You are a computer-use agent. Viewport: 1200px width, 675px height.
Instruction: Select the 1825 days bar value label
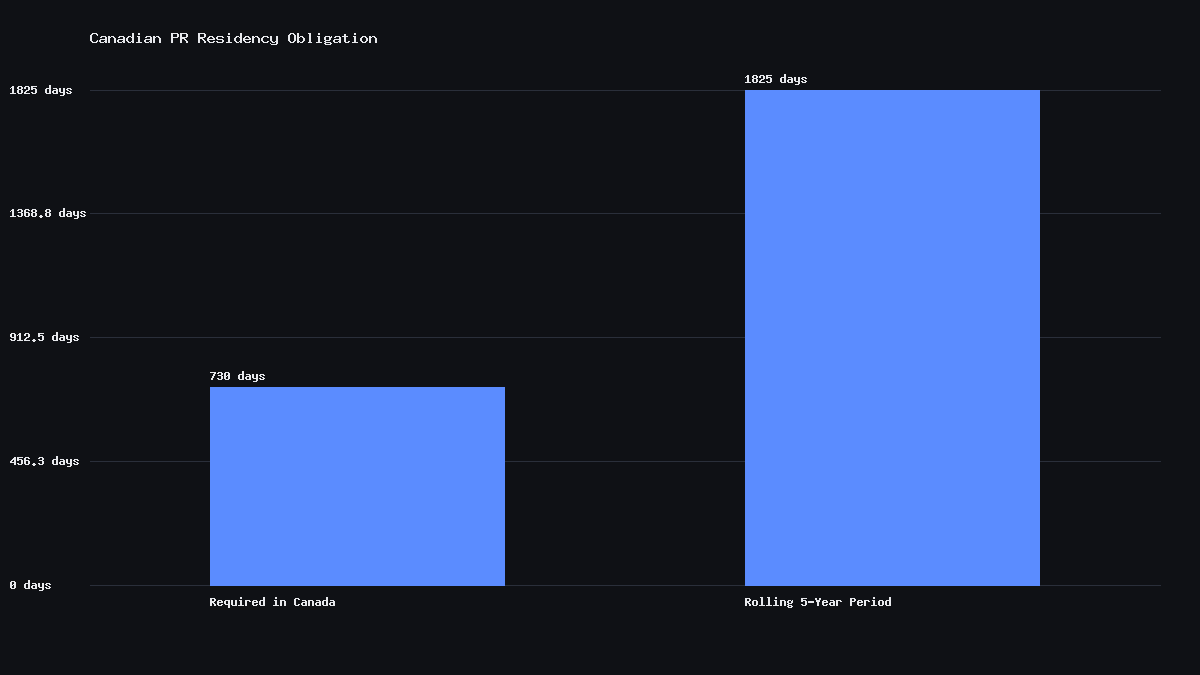(775, 79)
